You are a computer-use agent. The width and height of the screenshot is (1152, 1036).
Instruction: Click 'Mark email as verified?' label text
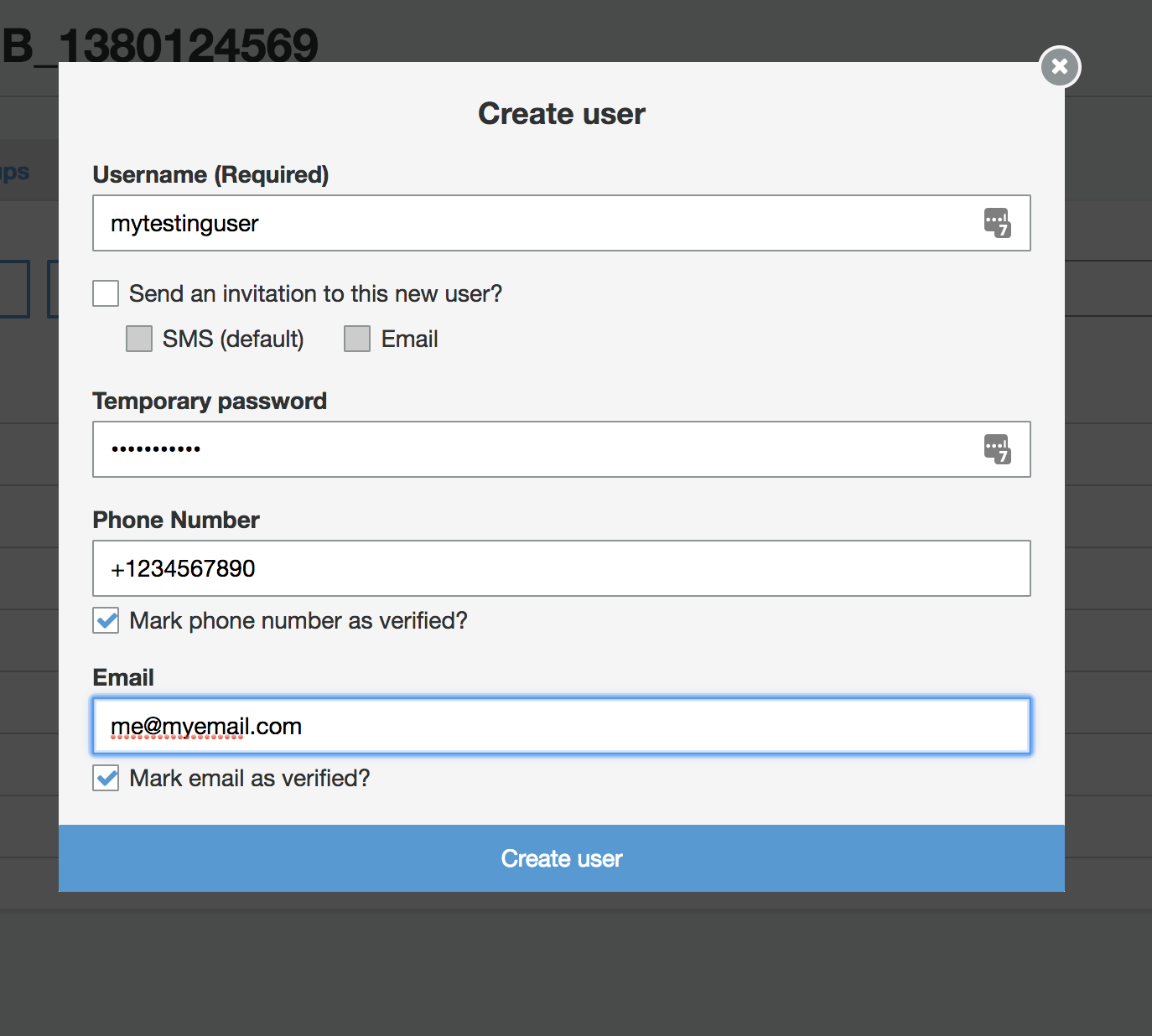250,778
